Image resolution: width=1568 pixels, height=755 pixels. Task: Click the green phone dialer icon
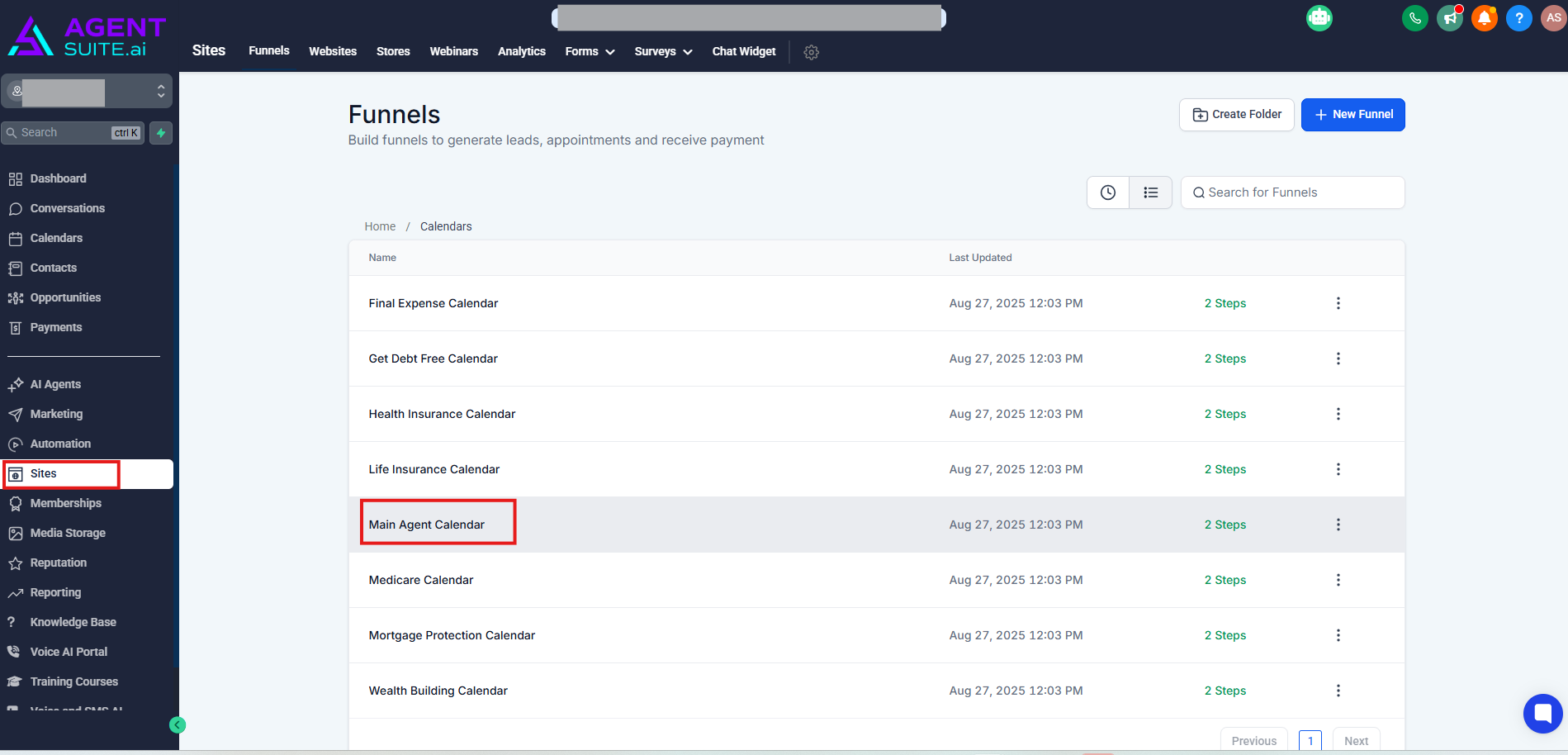pos(1415,17)
